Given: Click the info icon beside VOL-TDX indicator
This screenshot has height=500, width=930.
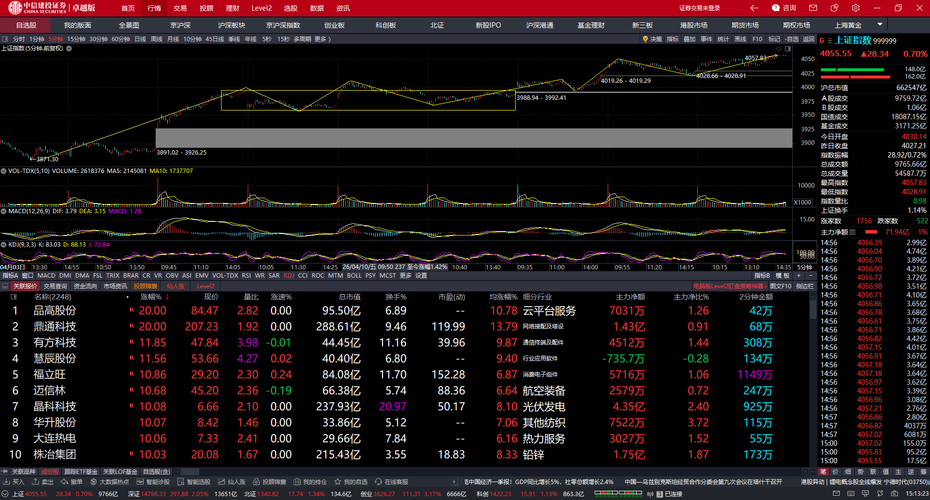Looking at the screenshot, I should coord(4,171).
